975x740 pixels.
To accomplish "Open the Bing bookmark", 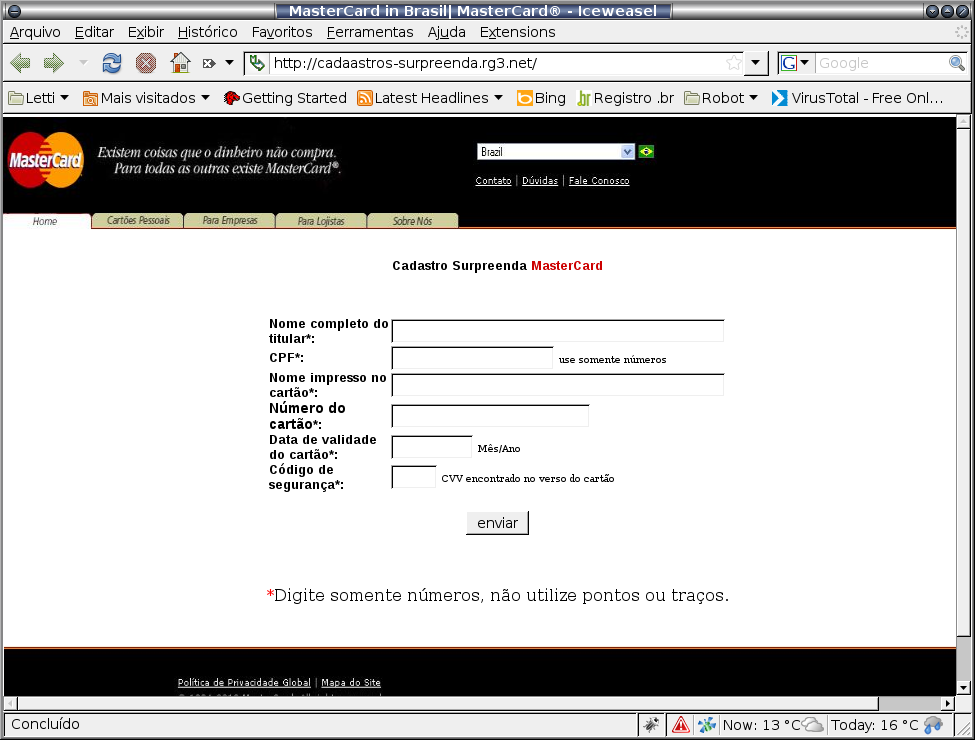I will [542, 98].
